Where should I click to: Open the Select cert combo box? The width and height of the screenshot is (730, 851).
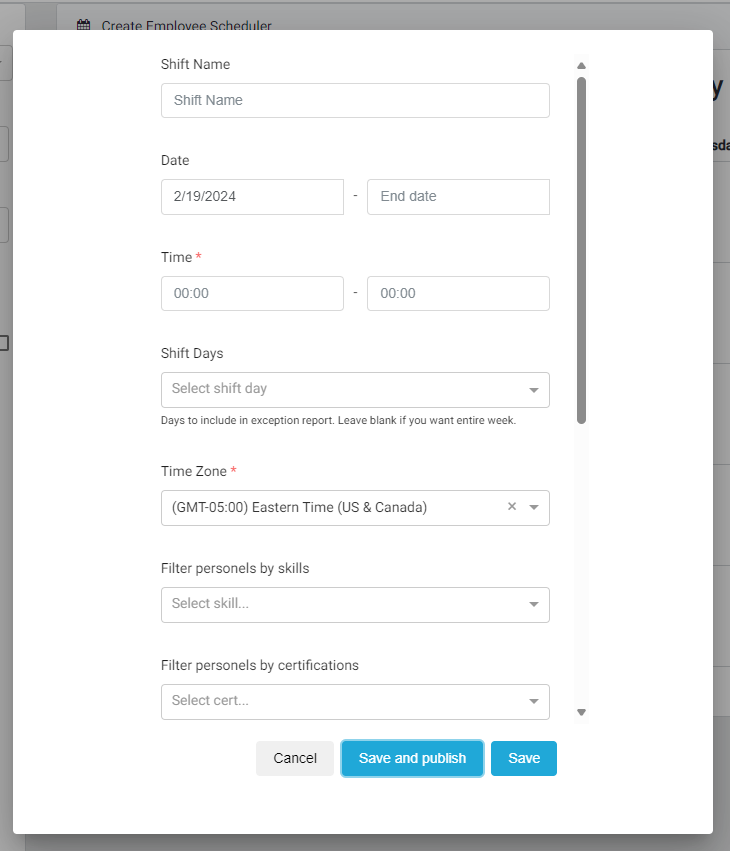pyautogui.click(x=340, y=701)
